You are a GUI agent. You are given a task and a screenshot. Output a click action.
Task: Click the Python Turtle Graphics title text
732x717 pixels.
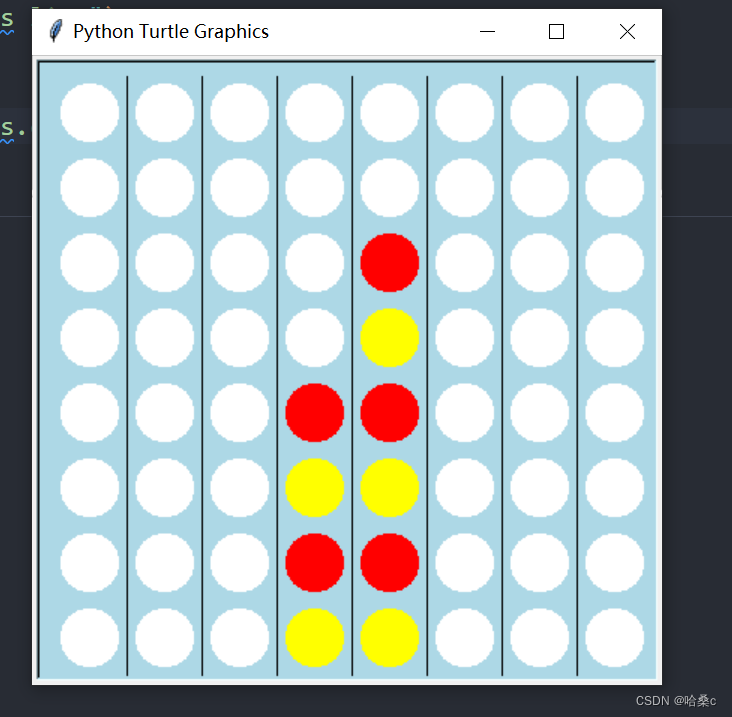pyautogui.click(x=171, y=32)
